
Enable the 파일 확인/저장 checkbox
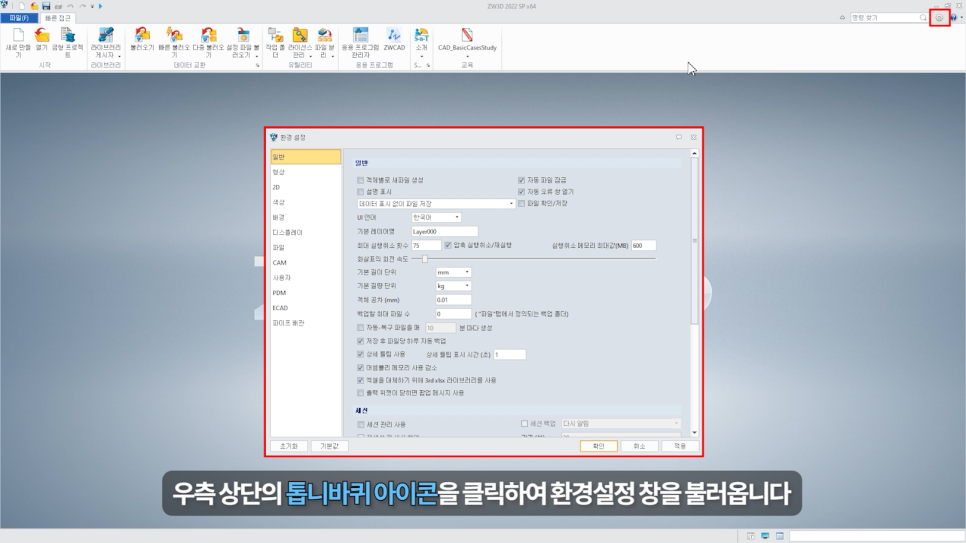pyautogui.click(x=521, y=203)
